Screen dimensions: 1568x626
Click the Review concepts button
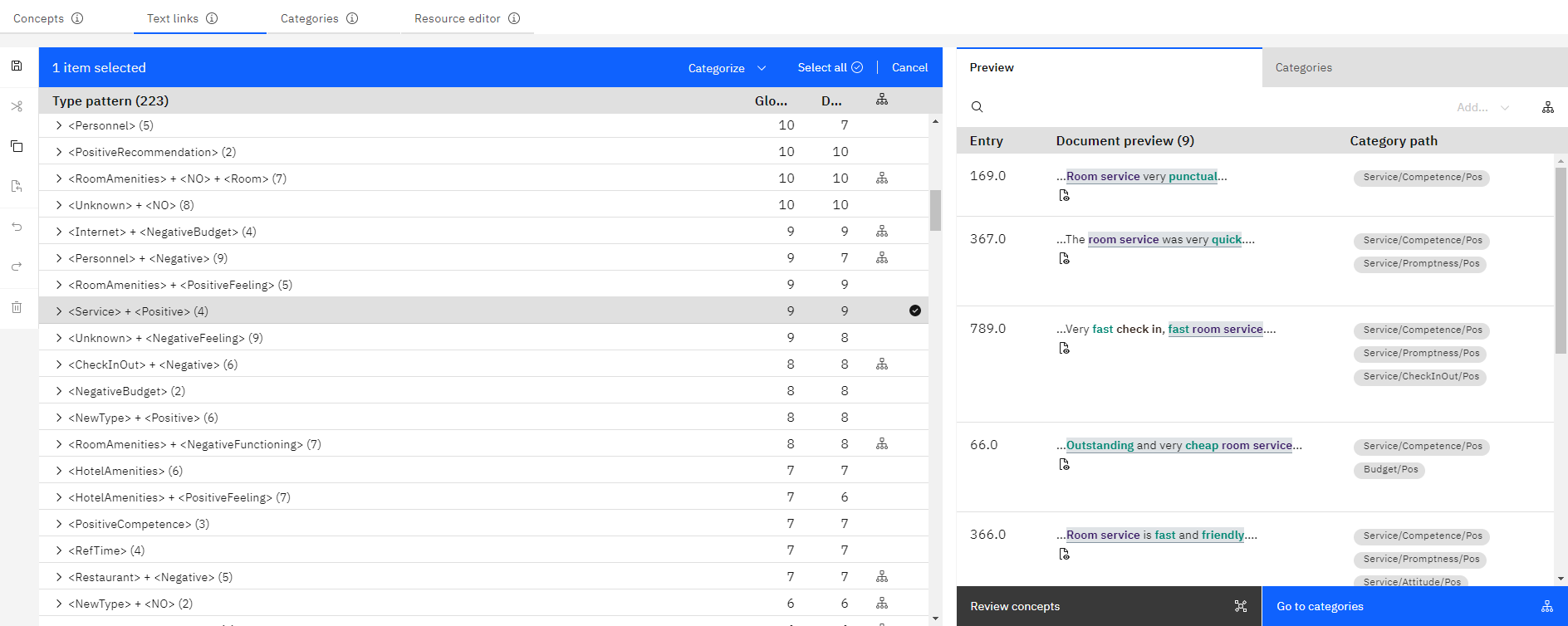1109,606
